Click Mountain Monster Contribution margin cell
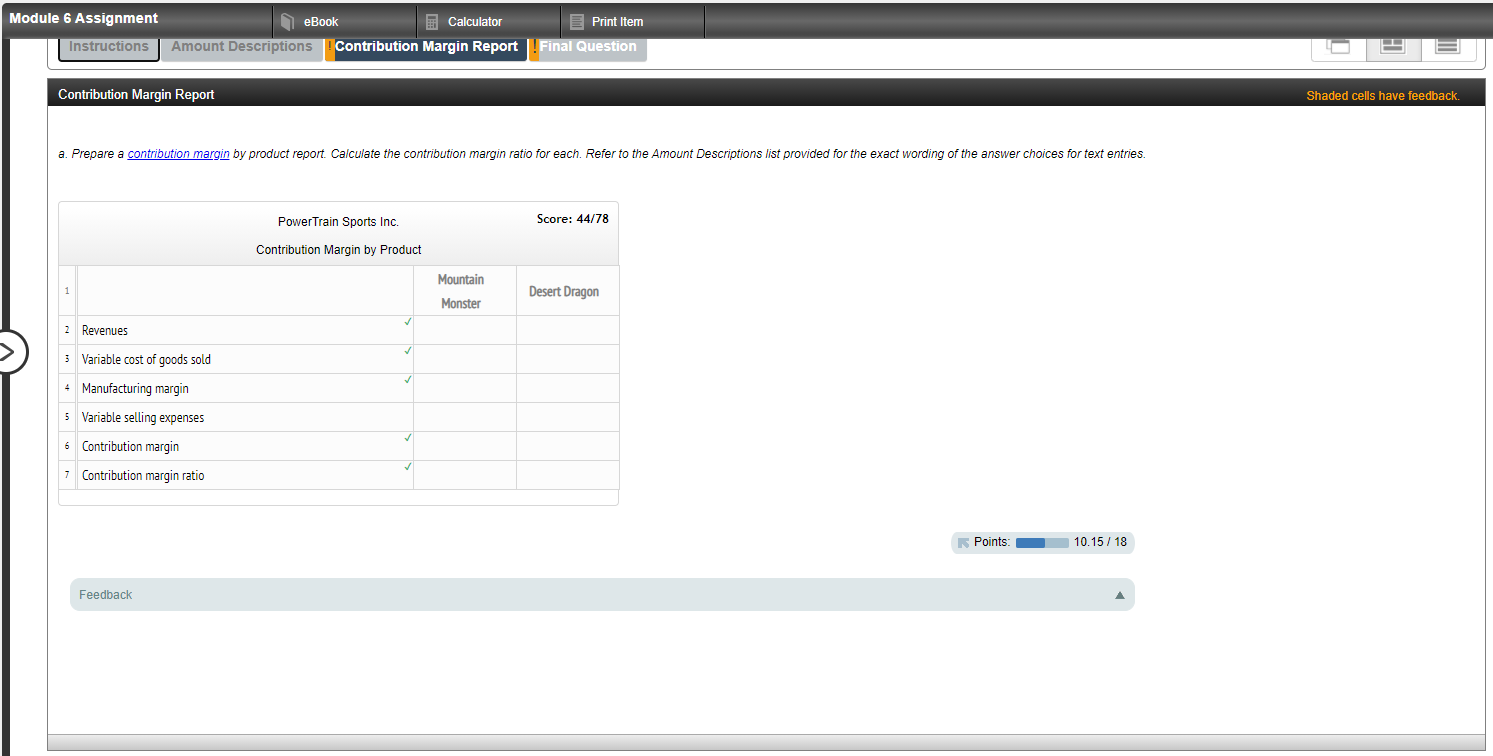This screenshot has height=756, width=1493. [x=465, y=446]
